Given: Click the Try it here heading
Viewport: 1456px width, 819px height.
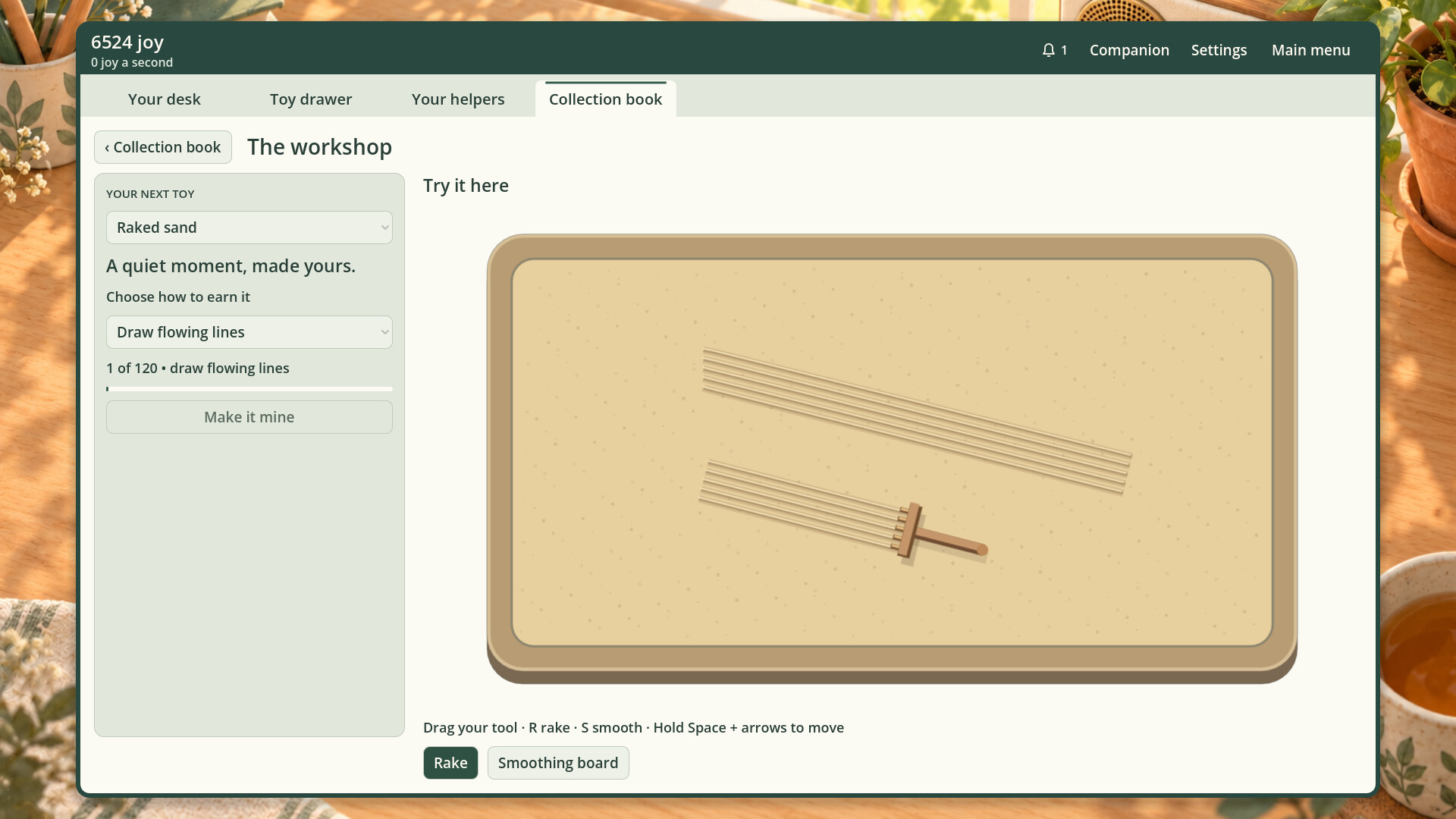Looking at the screenshot, I should coord(466,186).
